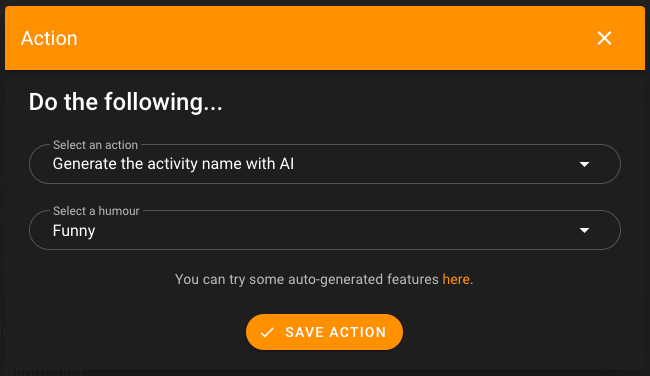Click the 'You can try some auto-generated features' text
This screenshot has width=650, height=376.
[x=307, y=279]
